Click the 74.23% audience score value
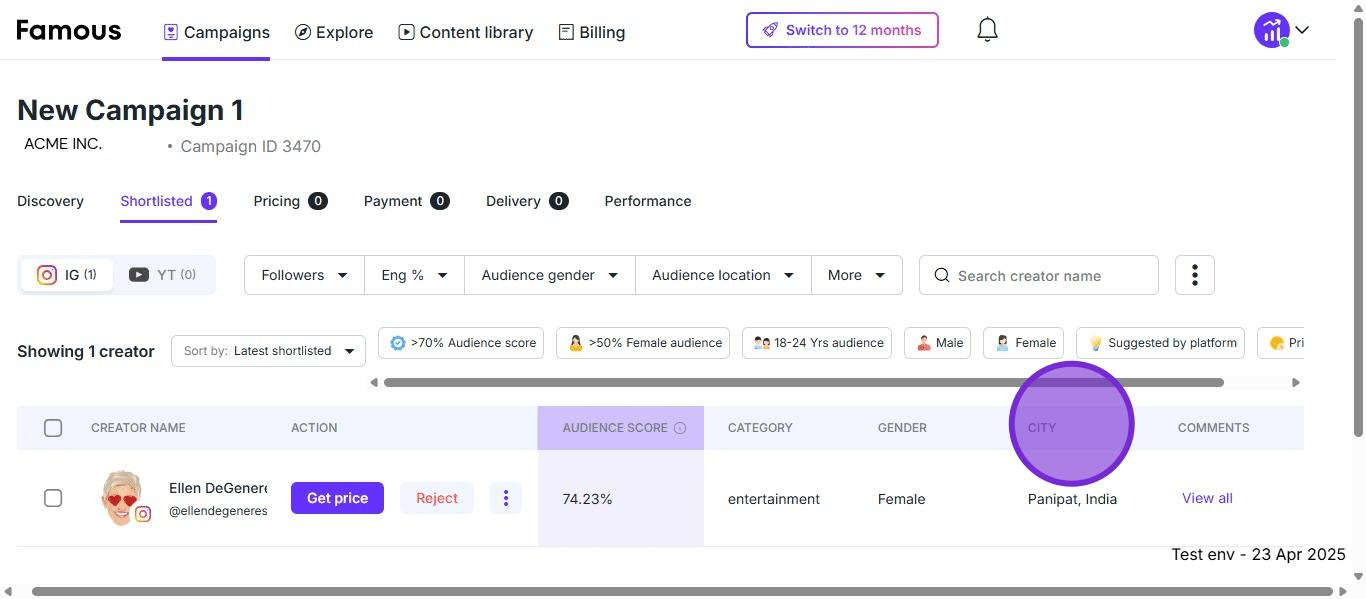The width and height of the screenshot is (1366, 599). coord(587,499)
